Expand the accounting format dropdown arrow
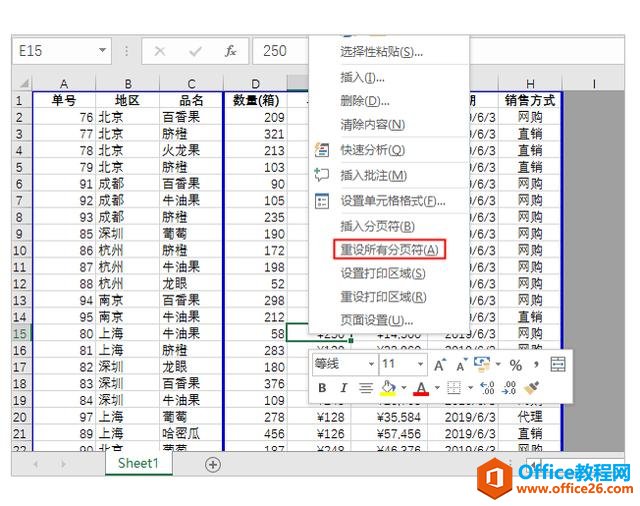 click(498, 364)
